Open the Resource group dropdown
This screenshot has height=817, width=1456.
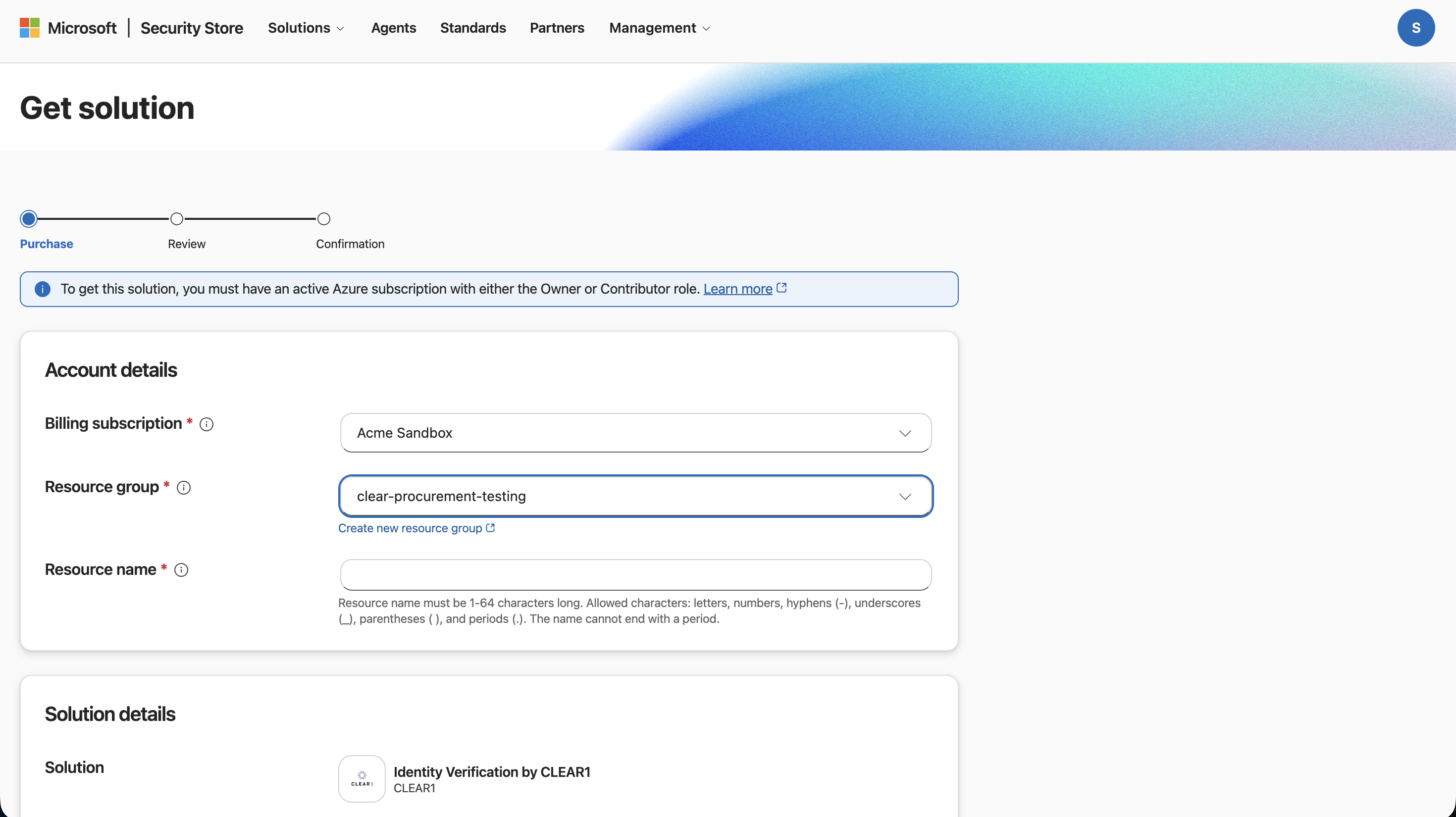(635, 496)
